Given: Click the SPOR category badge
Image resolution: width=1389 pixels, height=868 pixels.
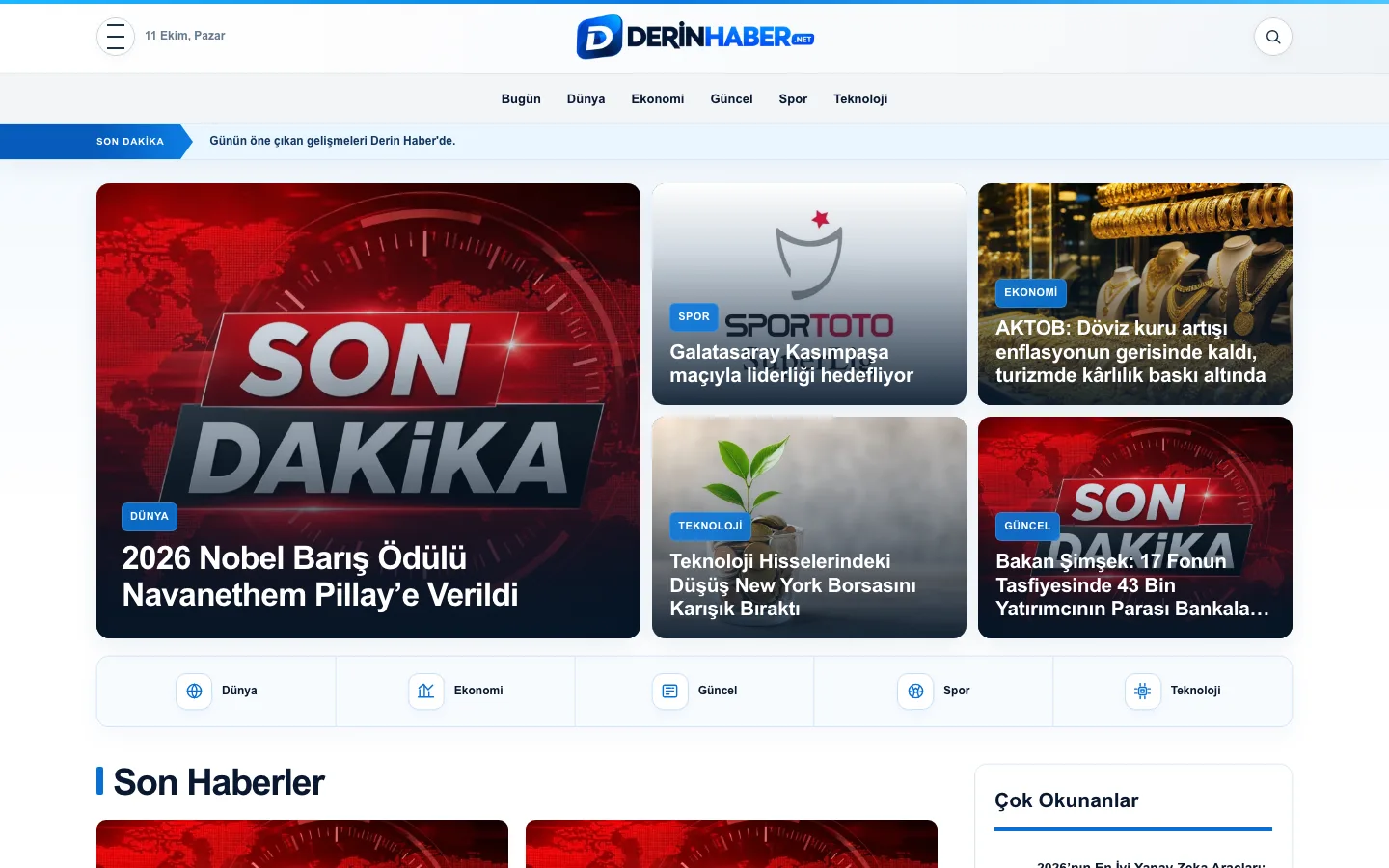Looking at the screenshot, I should 694,316.
